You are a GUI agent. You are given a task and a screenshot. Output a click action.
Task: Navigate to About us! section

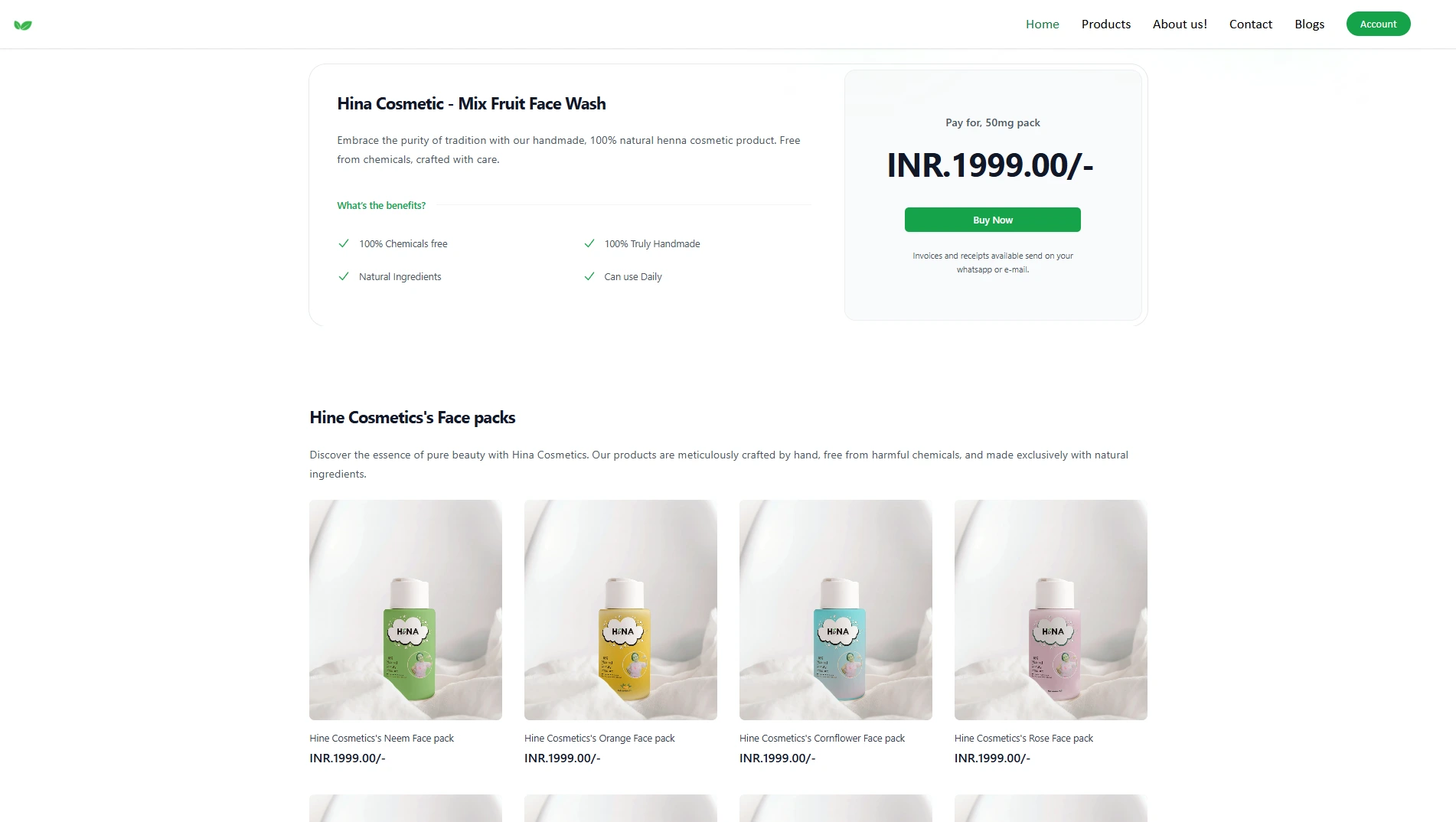[x=1180, y=24]
